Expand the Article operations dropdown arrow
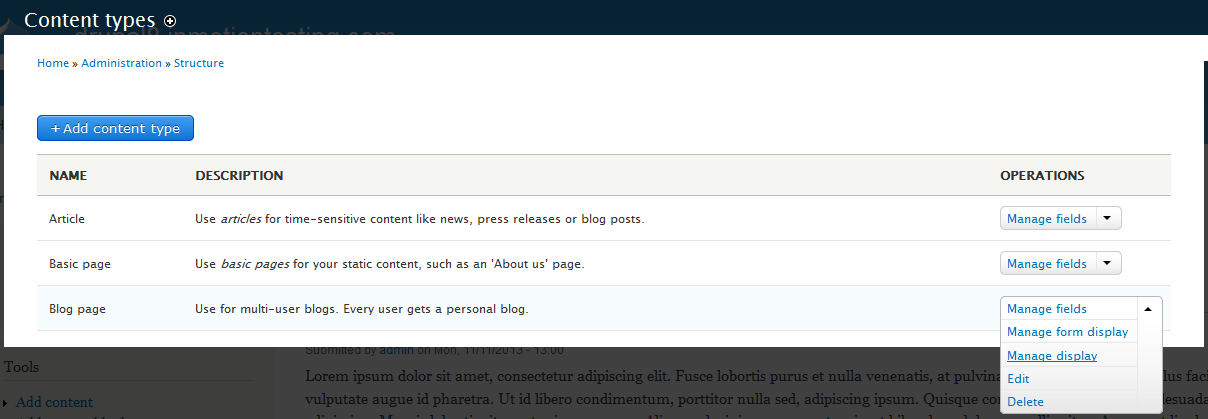 tap(1108, 218)
